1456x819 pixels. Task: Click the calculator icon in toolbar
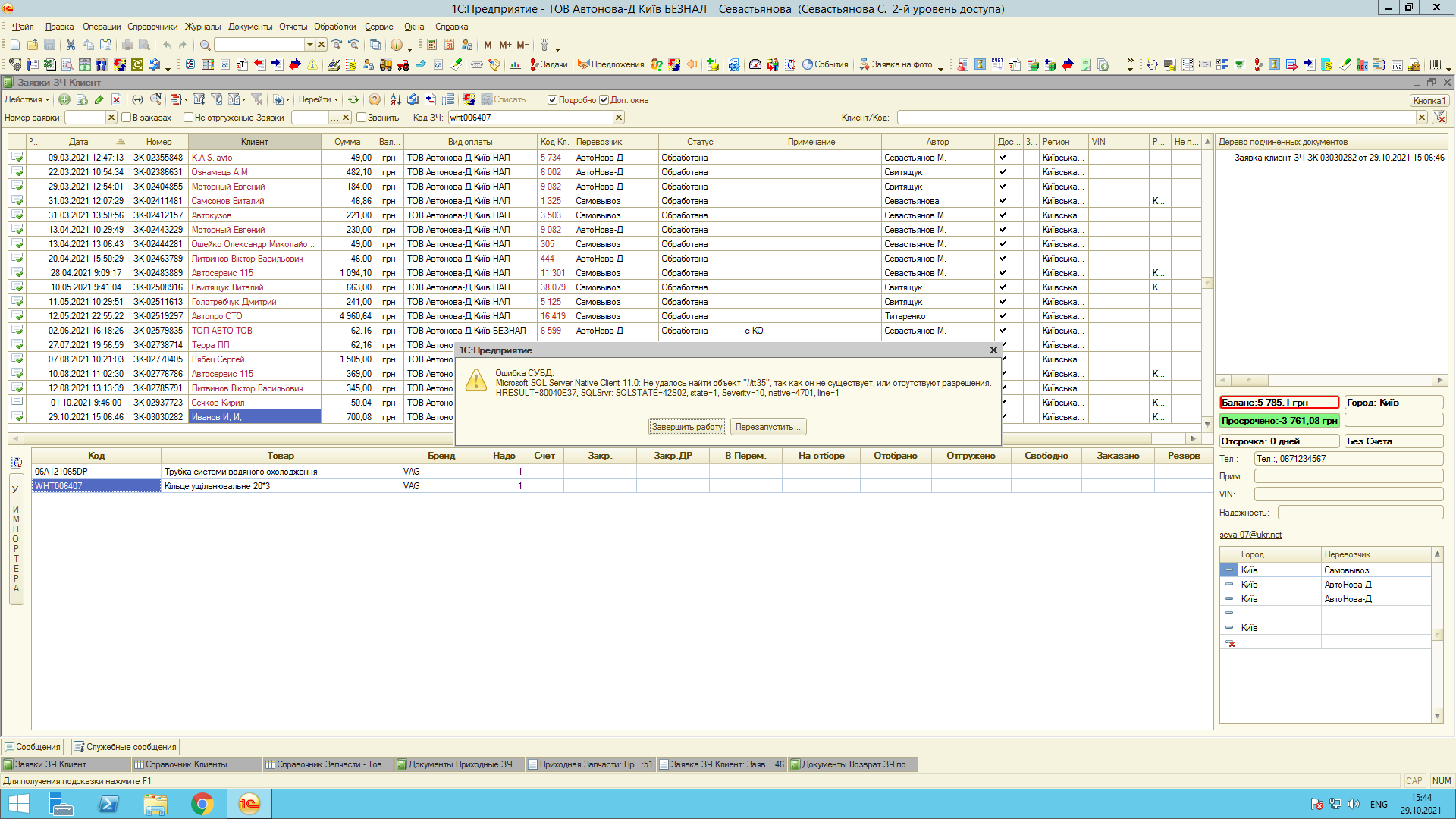click(x=431, y=45)
